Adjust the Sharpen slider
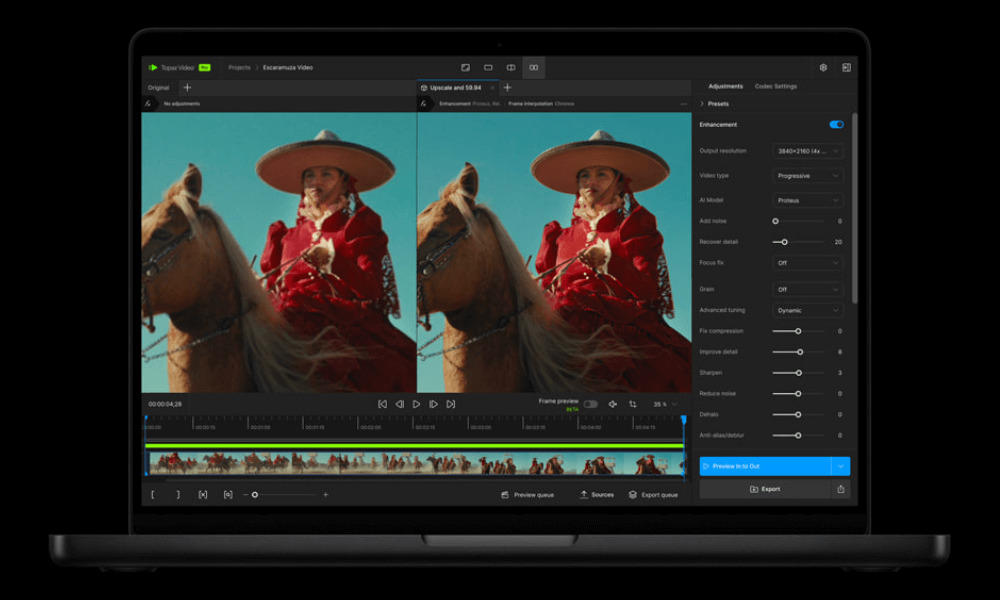The image size is (1000, 600). tap(798, 372)
